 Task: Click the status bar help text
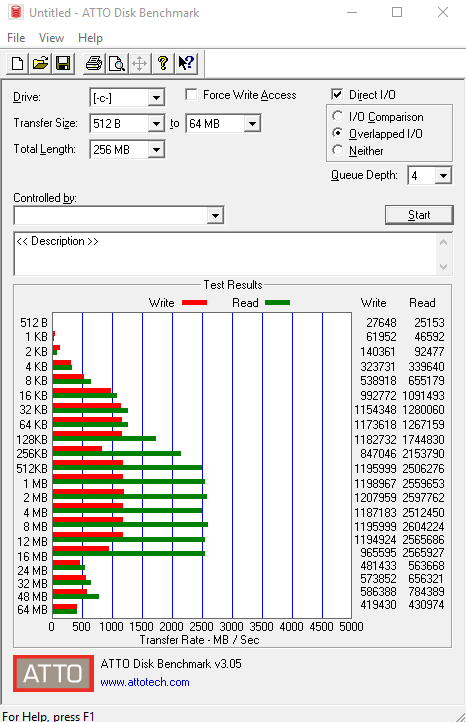coord(48,716)
